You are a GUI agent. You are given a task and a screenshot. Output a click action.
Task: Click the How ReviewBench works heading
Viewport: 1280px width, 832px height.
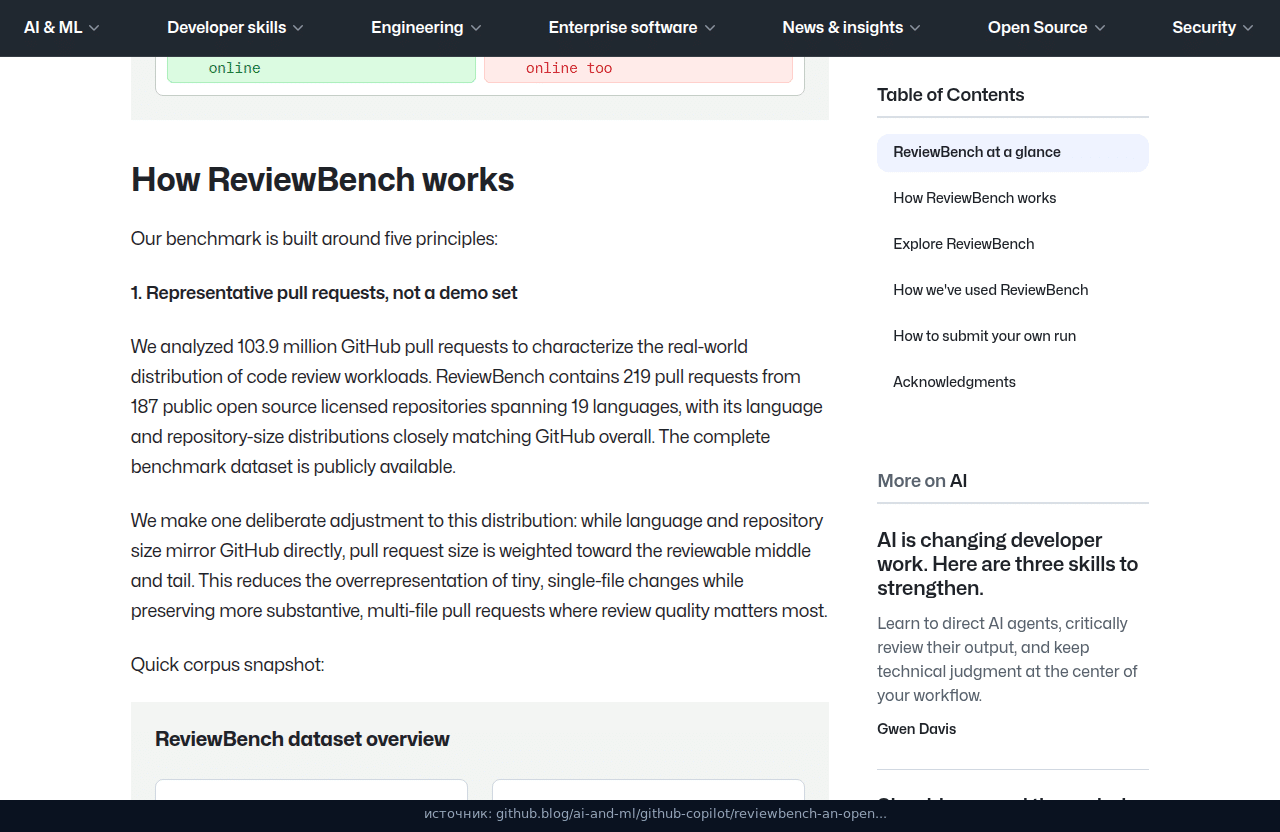(323, 180)
